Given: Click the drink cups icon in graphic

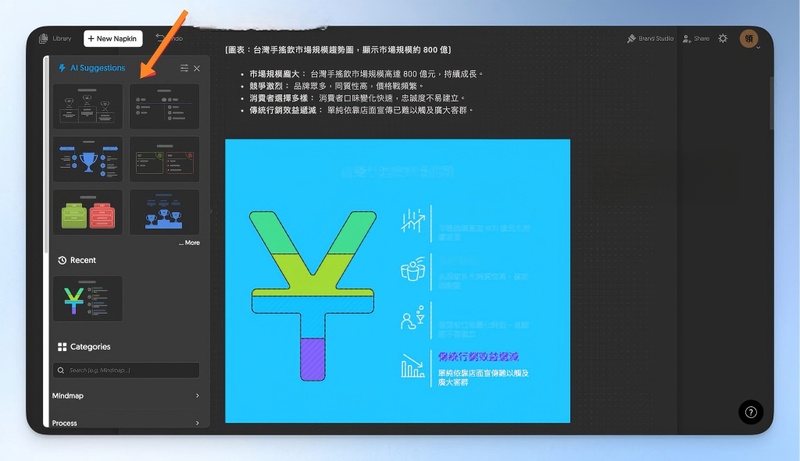Looking at the screenshot, I should click(413, 269).
